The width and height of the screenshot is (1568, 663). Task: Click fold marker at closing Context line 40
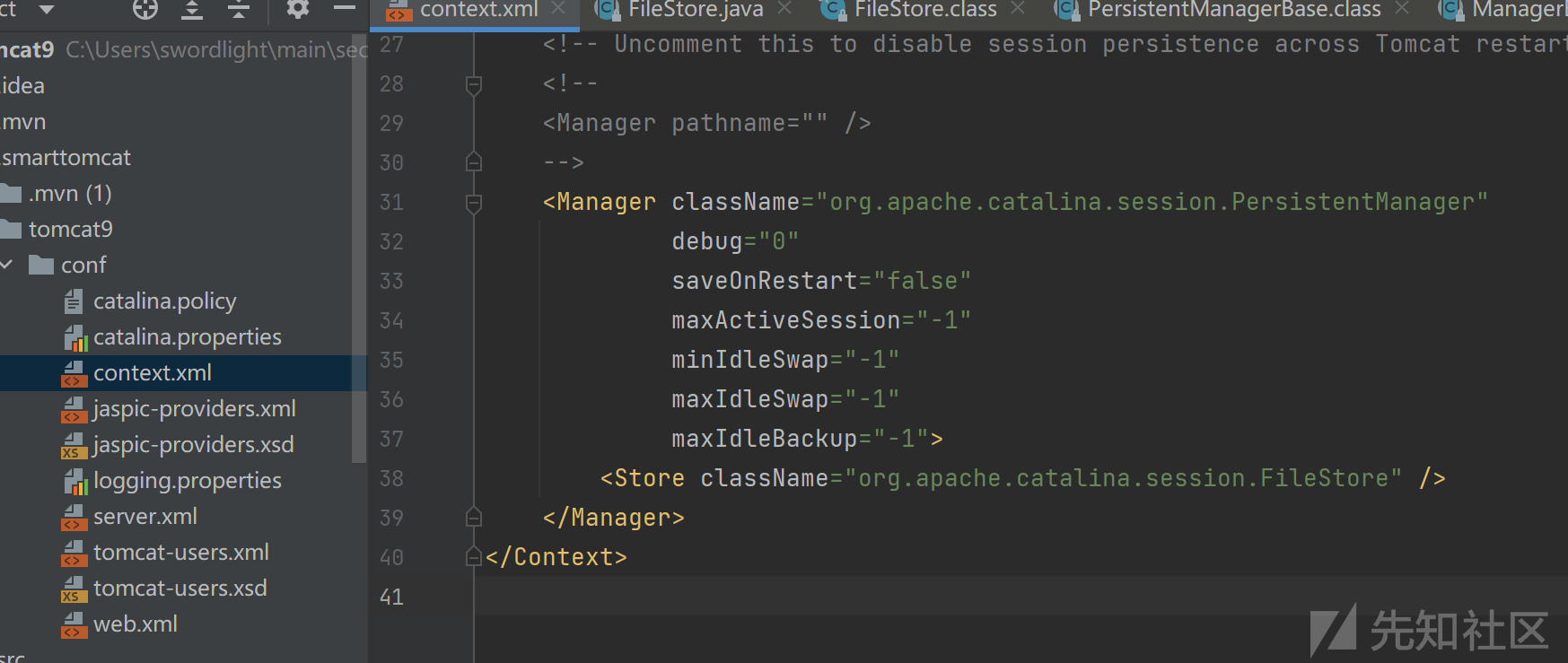tap(474, 557)
